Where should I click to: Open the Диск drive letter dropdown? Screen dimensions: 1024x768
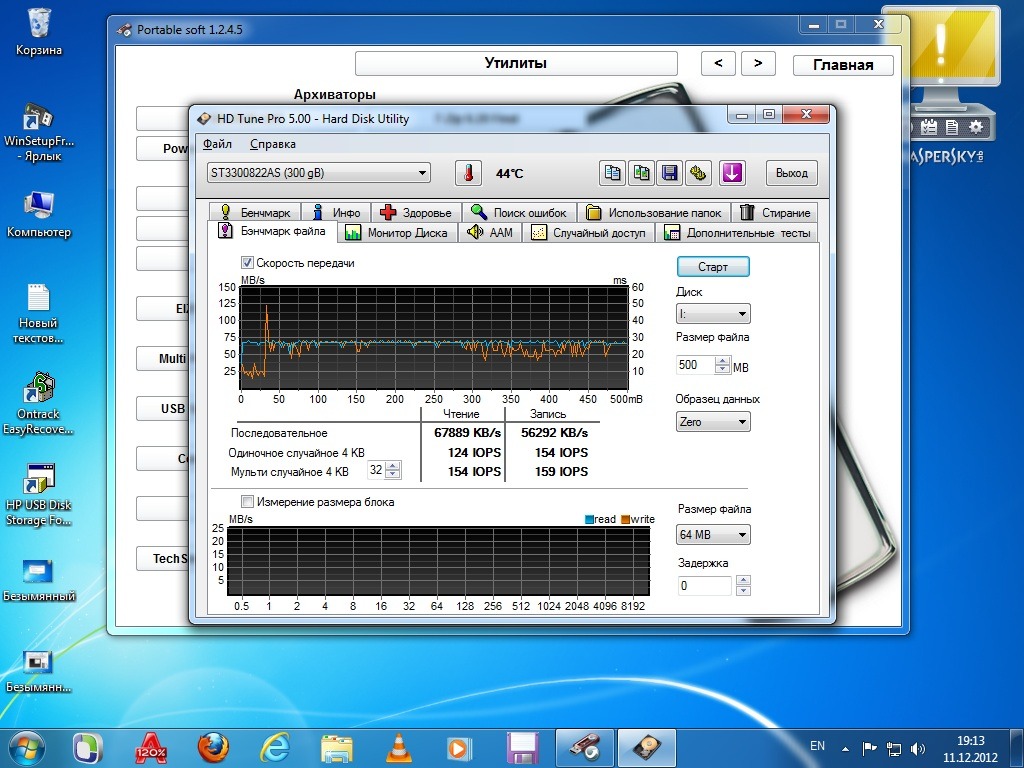pos(712,313)
